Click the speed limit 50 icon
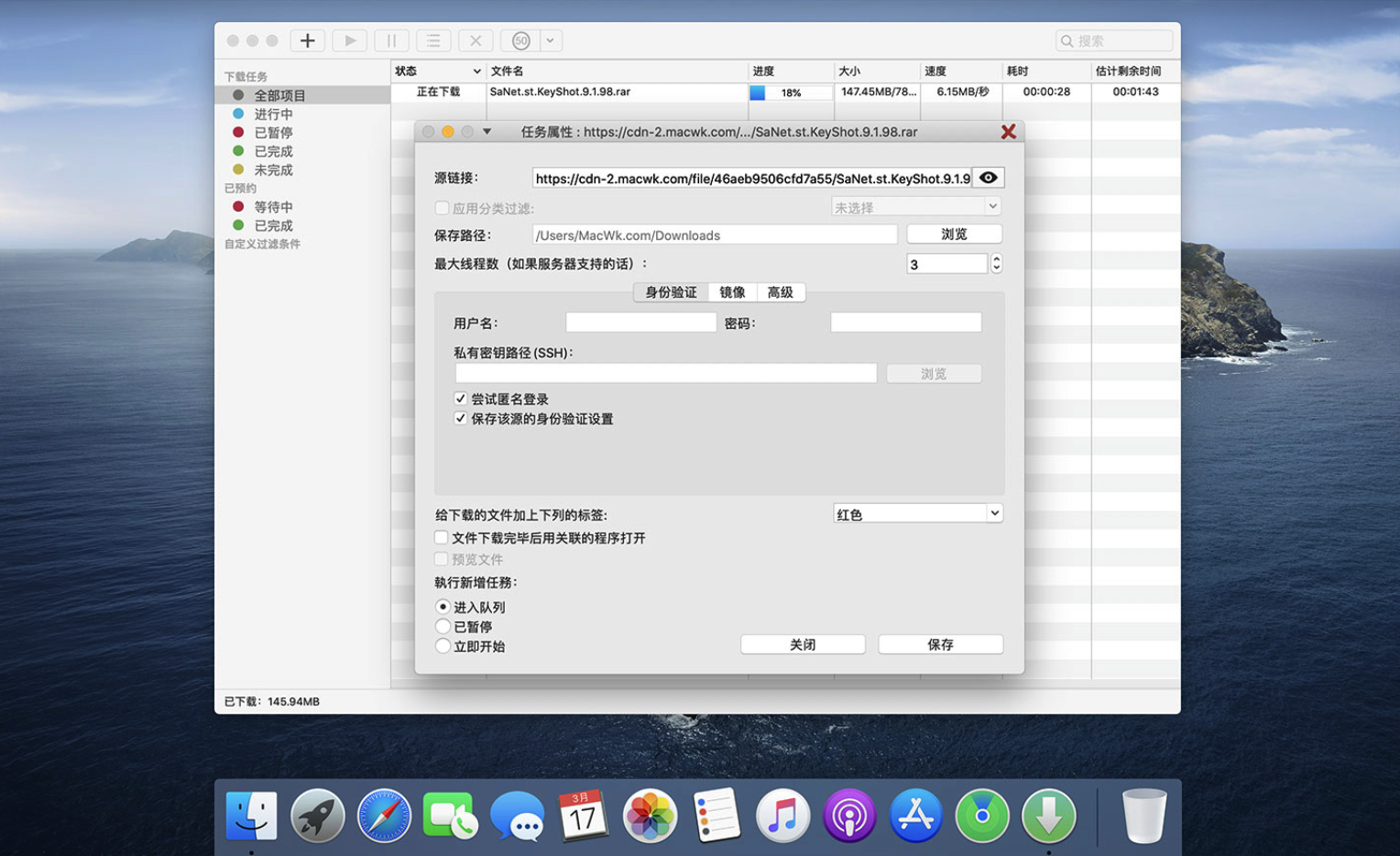 [x=520, y=40]
